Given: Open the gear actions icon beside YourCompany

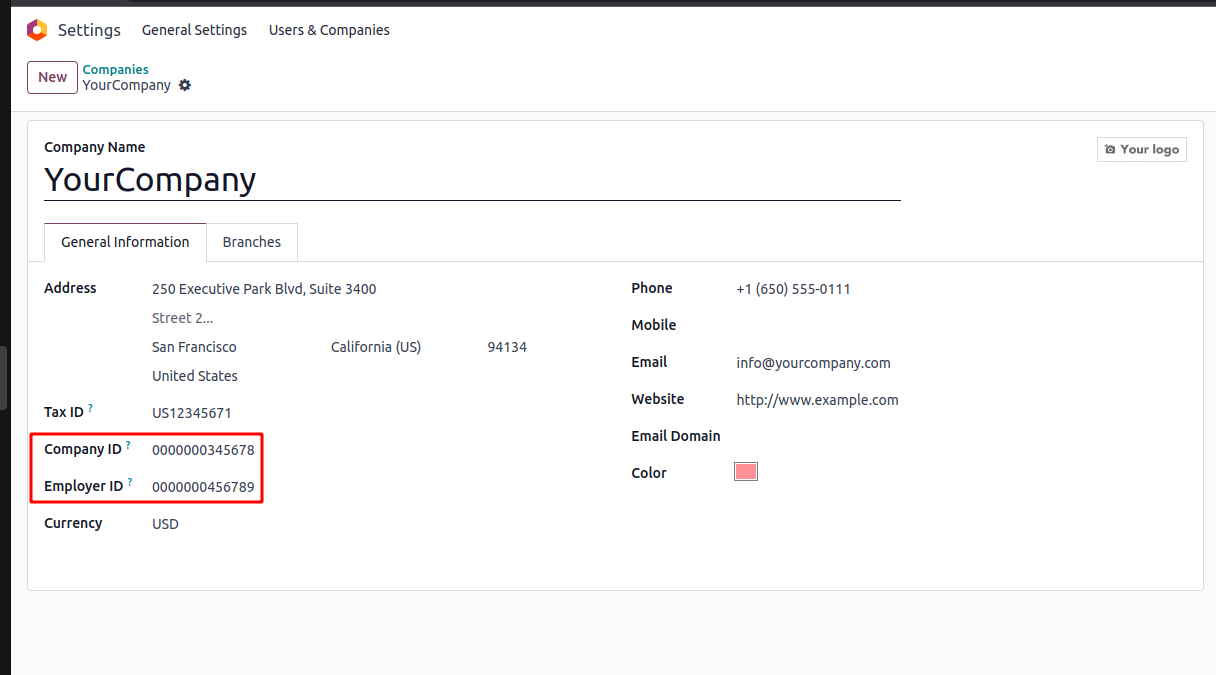Looking at the screenshot, I should click(x=185, y=86).
